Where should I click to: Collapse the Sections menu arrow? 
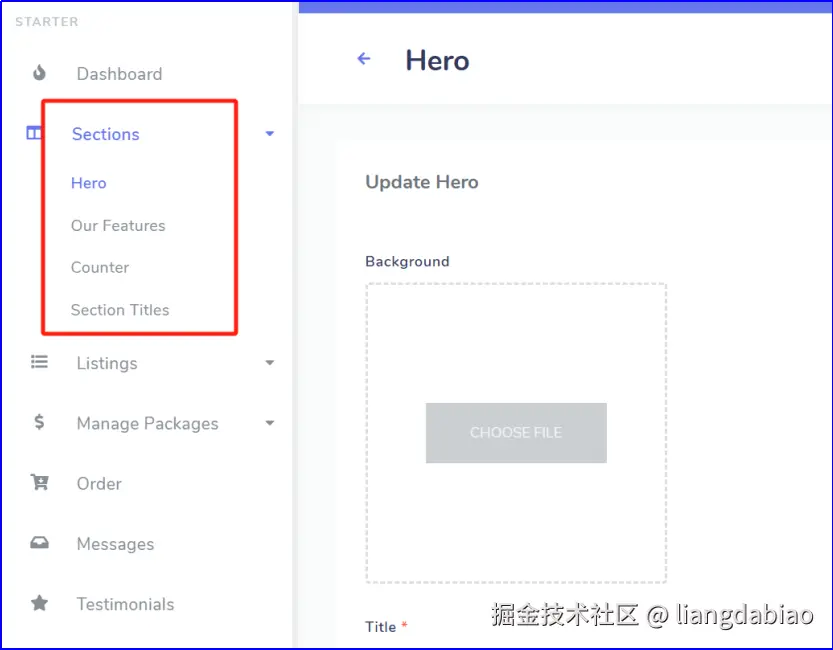point(270,134)
